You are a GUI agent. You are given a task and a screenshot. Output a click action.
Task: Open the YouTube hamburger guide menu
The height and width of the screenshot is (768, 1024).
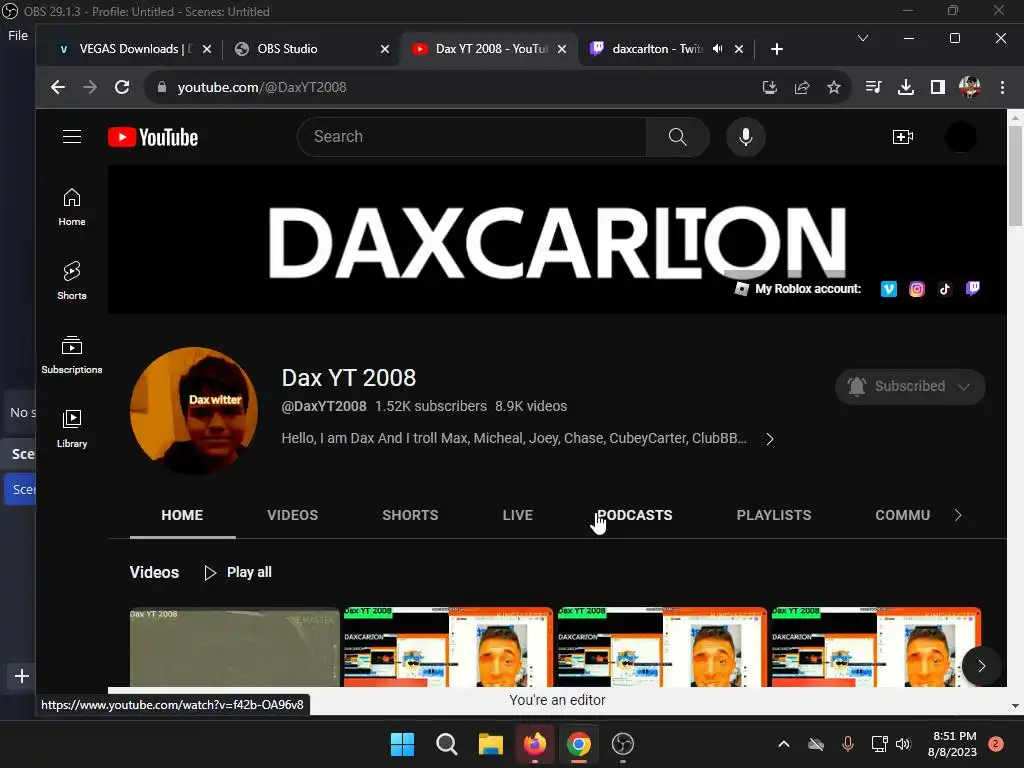coord(72,136)
